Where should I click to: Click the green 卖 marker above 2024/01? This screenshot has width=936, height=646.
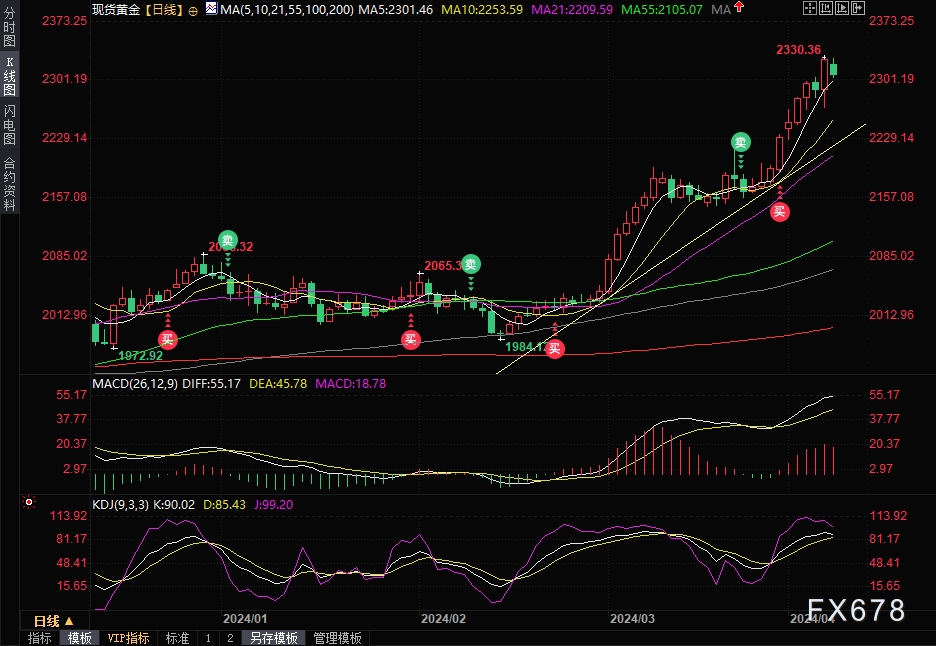tap(227, 241)
